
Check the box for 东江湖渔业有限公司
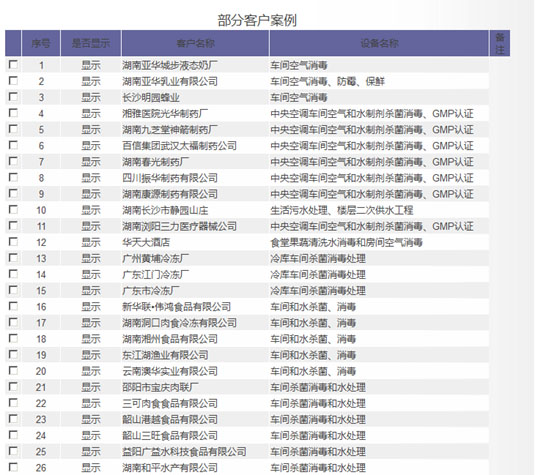[x=13, y=354]
